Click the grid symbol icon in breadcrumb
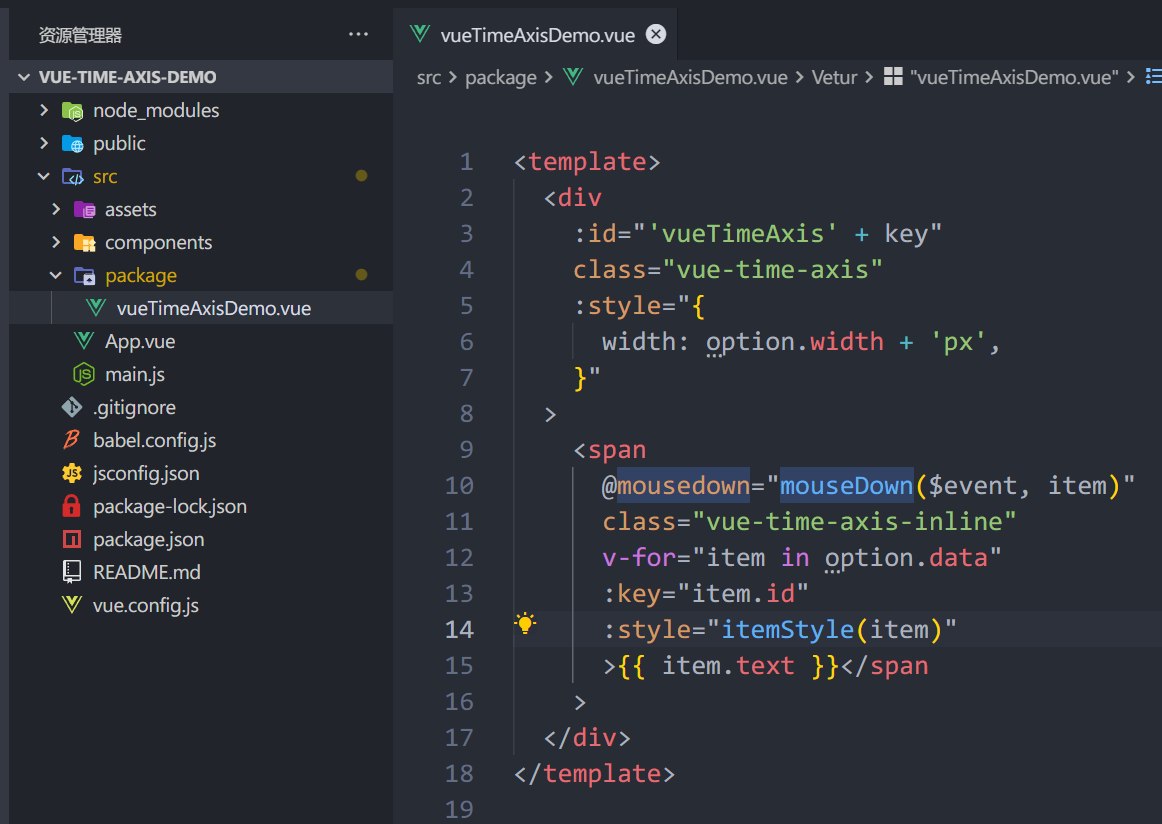Screen dimensions: 1162x824 point(893,76)
